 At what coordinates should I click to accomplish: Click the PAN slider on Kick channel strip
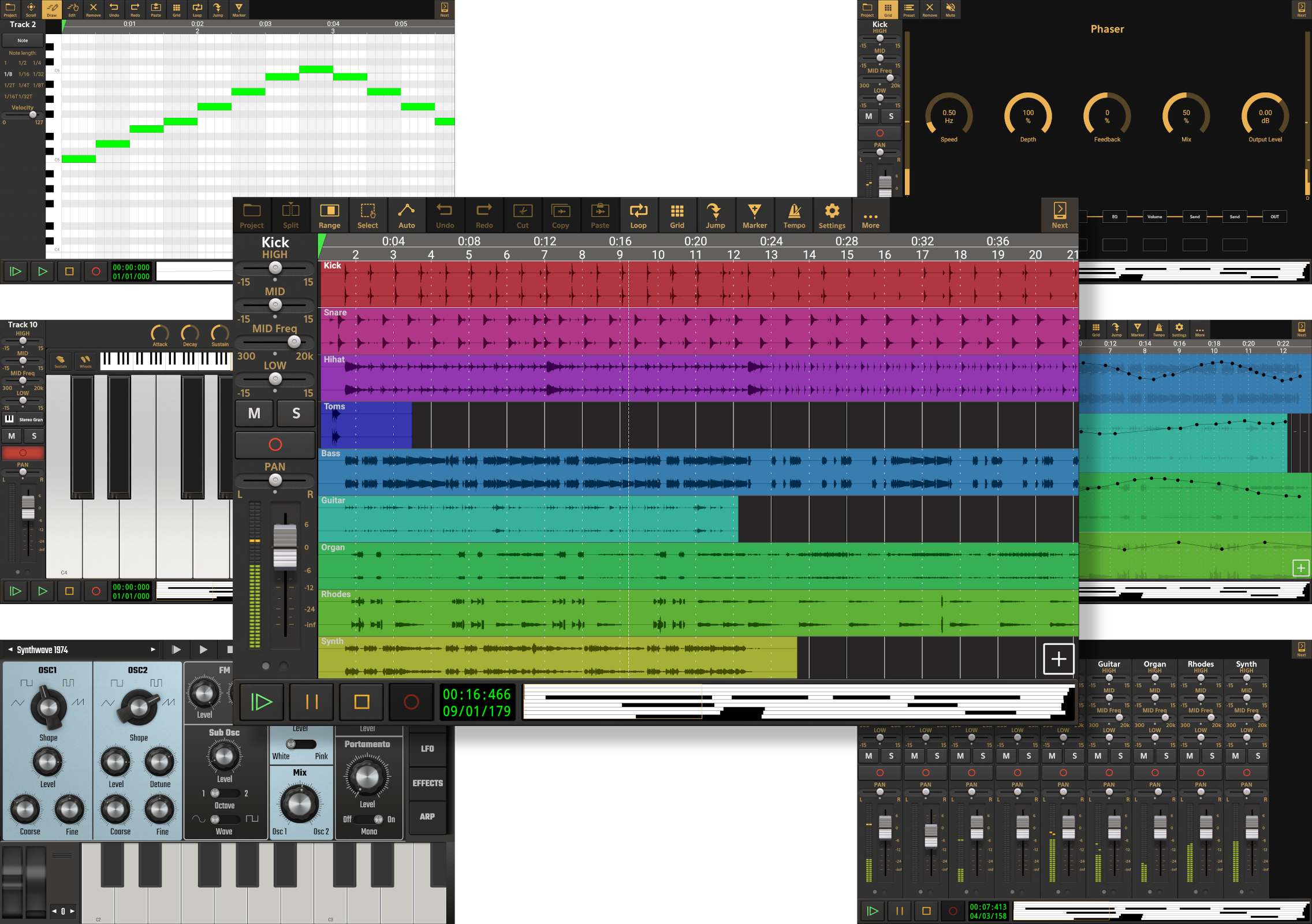(x=275, y=480)
